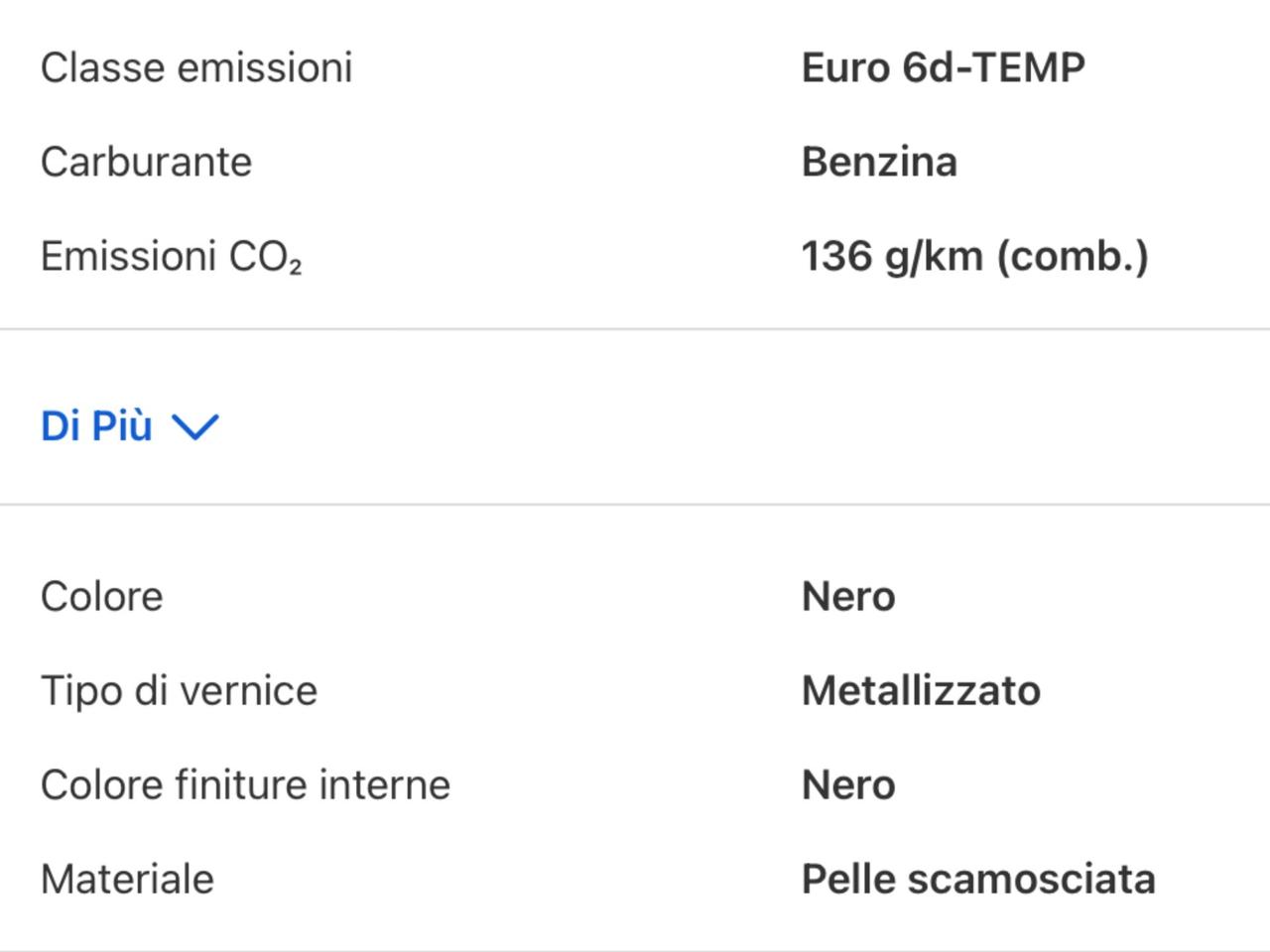Expand the Di Più section
Image resolution: width=1270 pixels, height=952 pixels.
point(129,425)
